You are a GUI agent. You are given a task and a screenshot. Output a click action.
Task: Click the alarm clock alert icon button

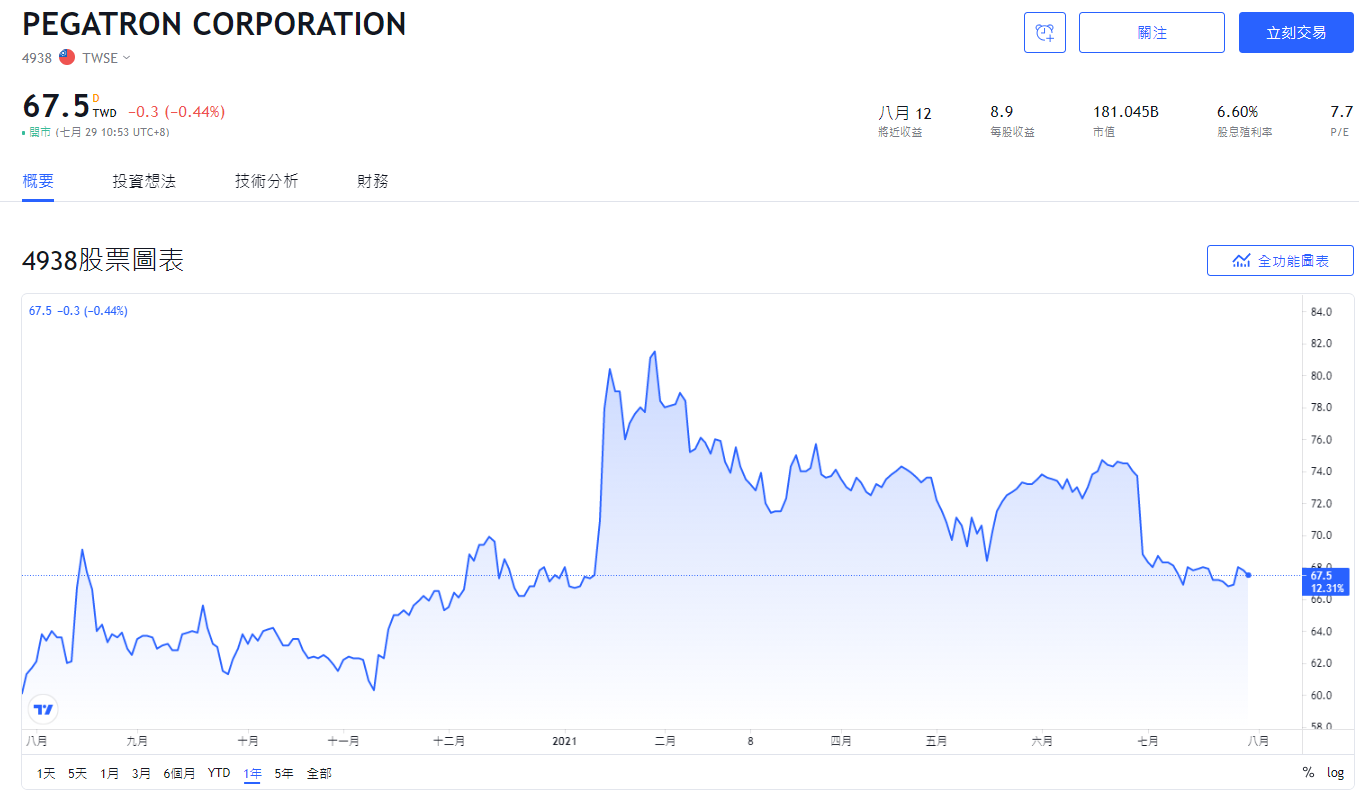[x=1045, y=33]
